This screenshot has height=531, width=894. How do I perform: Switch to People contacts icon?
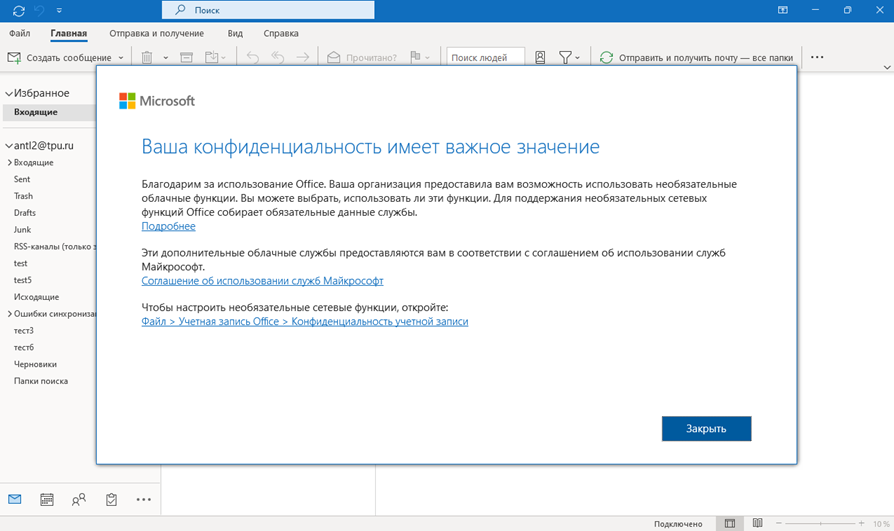[79, 500]
